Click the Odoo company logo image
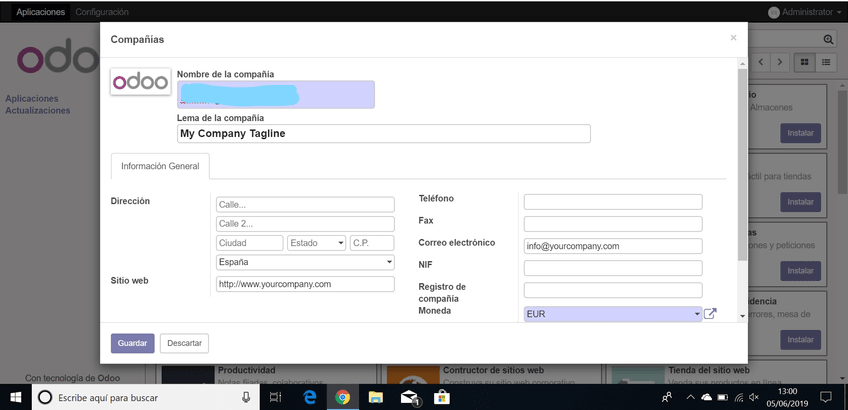 click(140, 82)
